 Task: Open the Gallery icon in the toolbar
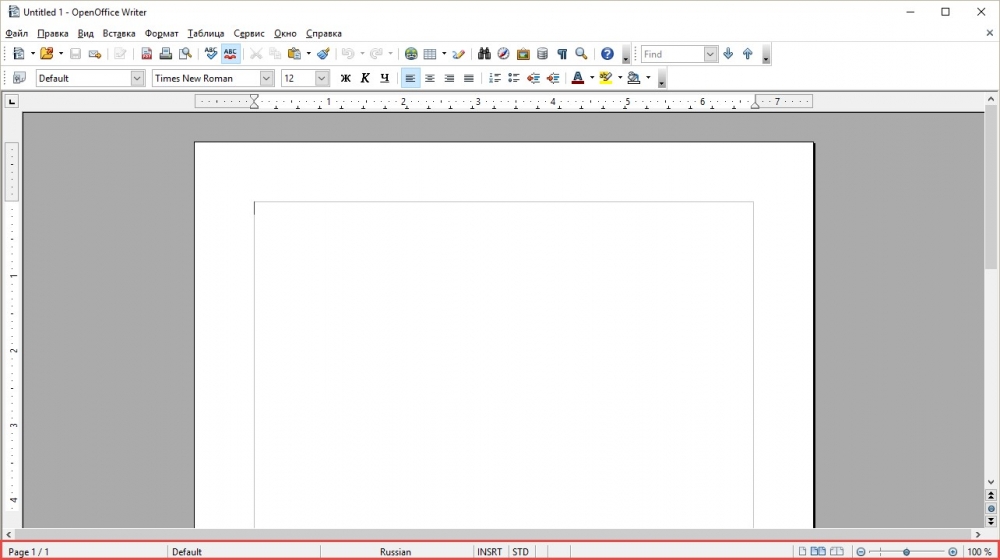pyautogui.click(x=523, y=54)
